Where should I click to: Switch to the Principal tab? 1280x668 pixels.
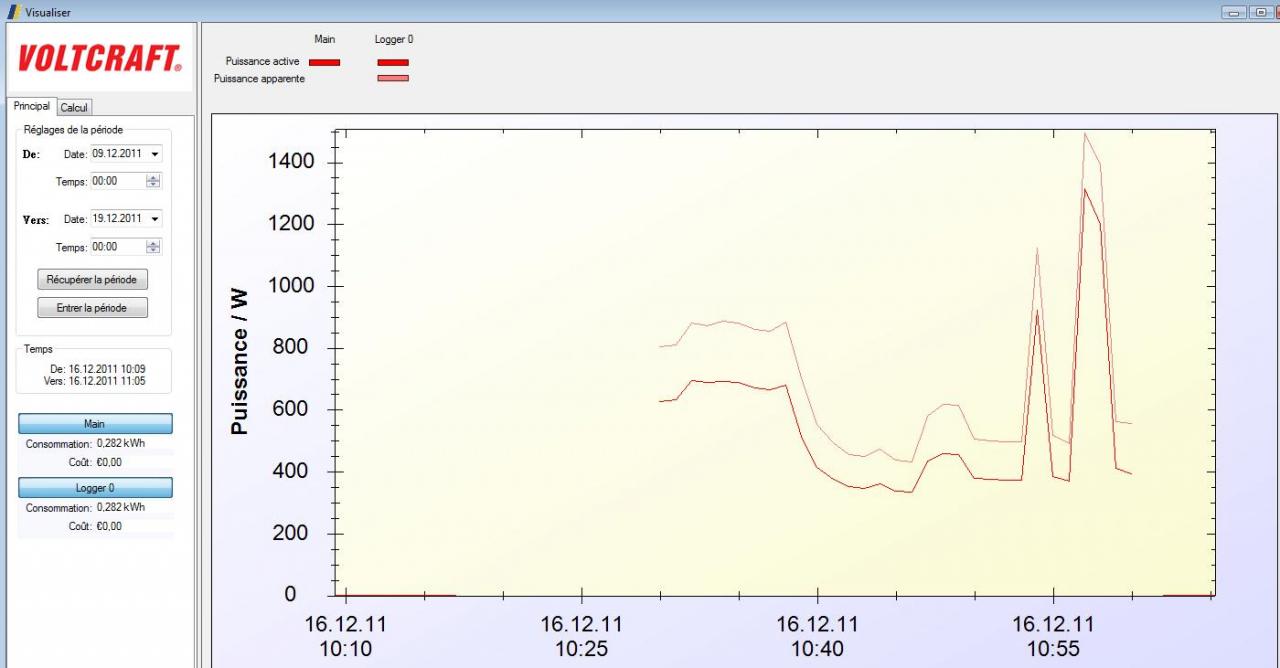[x=32, y=106]
